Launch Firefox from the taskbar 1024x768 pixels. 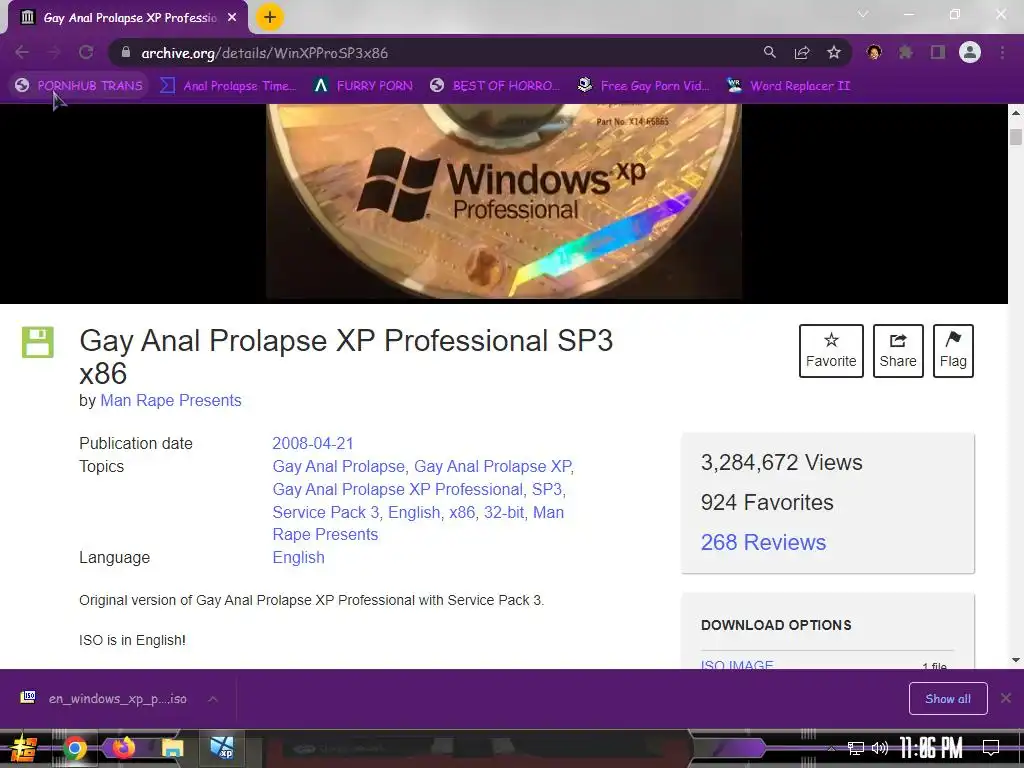[x=123, y=747]
